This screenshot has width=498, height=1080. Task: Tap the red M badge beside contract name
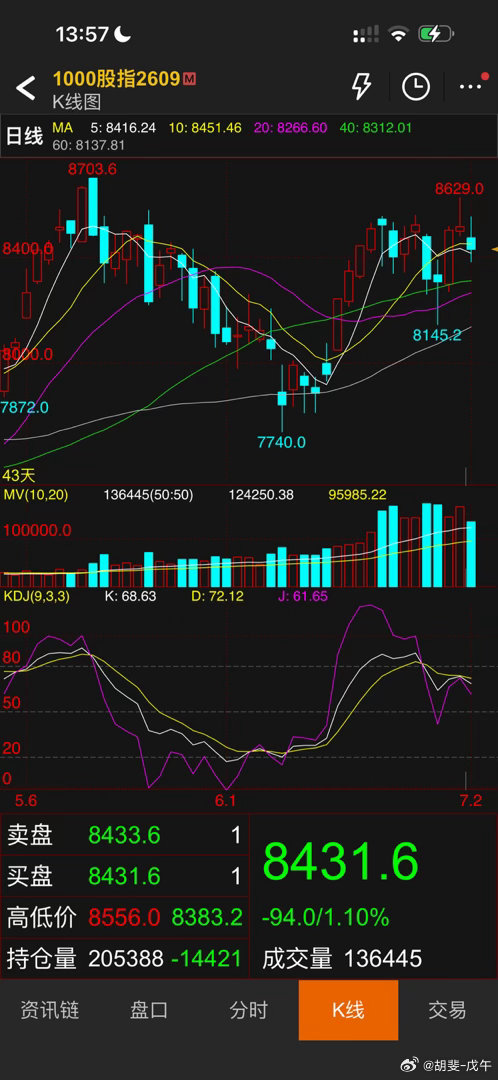point(189,79)
